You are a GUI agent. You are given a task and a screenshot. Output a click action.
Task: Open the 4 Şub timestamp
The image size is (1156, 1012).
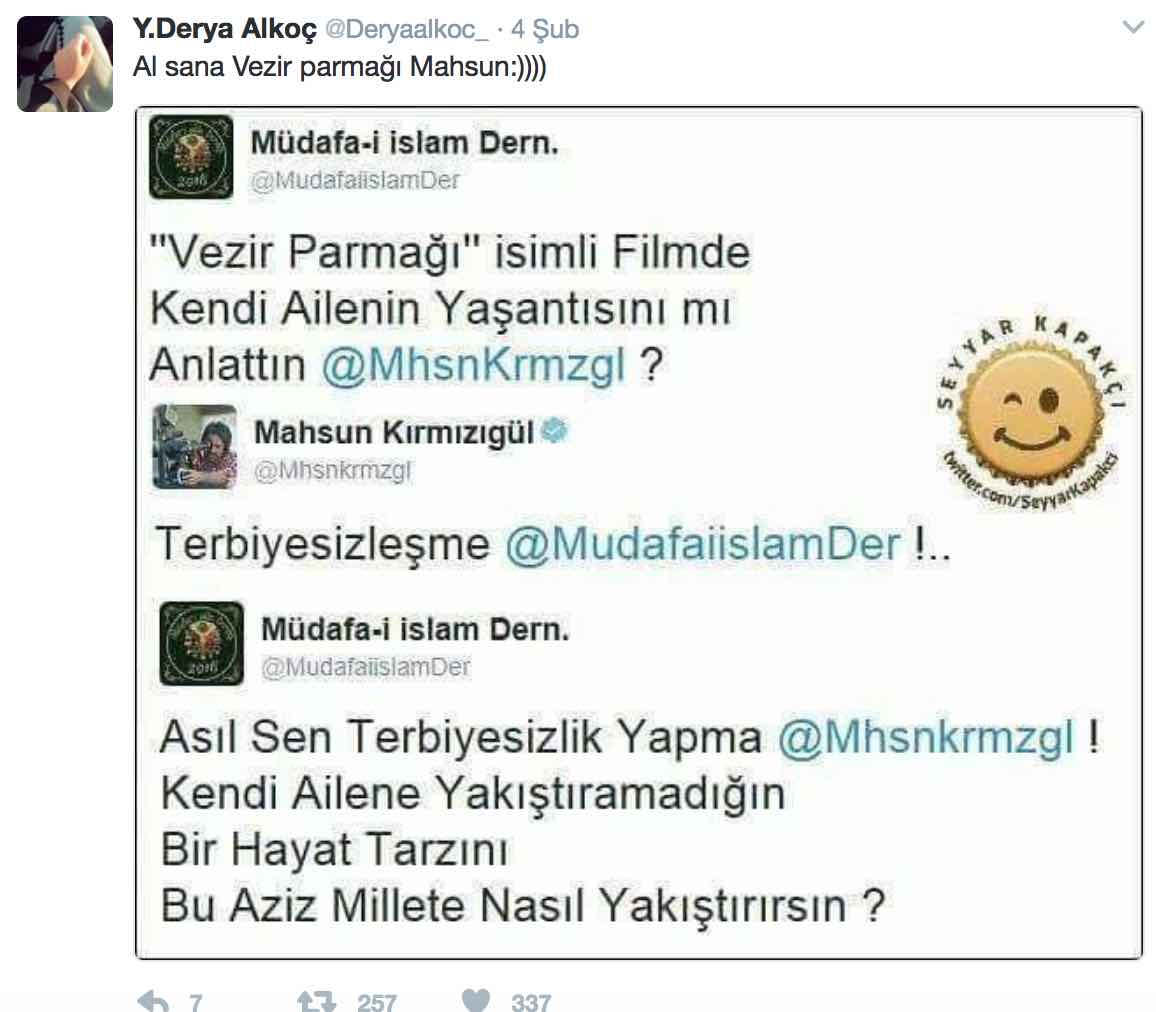(x=545, y=29)
